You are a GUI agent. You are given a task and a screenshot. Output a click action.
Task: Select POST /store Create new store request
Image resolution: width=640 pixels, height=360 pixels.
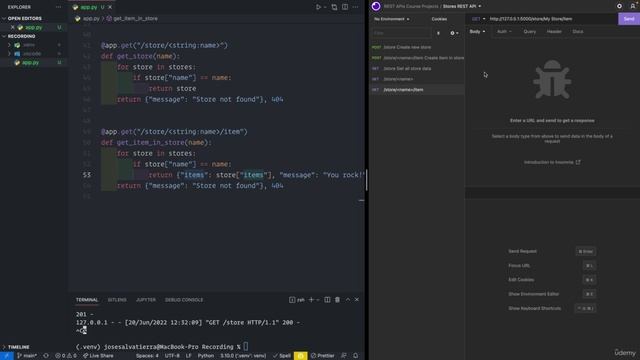point(417,47)
